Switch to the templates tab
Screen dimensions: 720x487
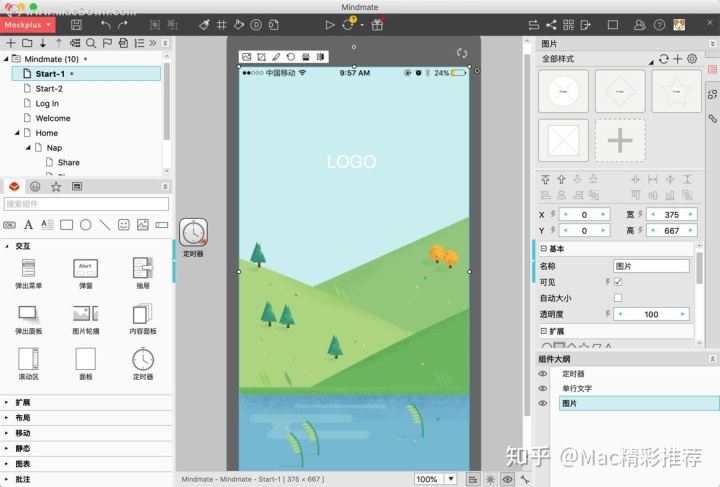[77, 186]
